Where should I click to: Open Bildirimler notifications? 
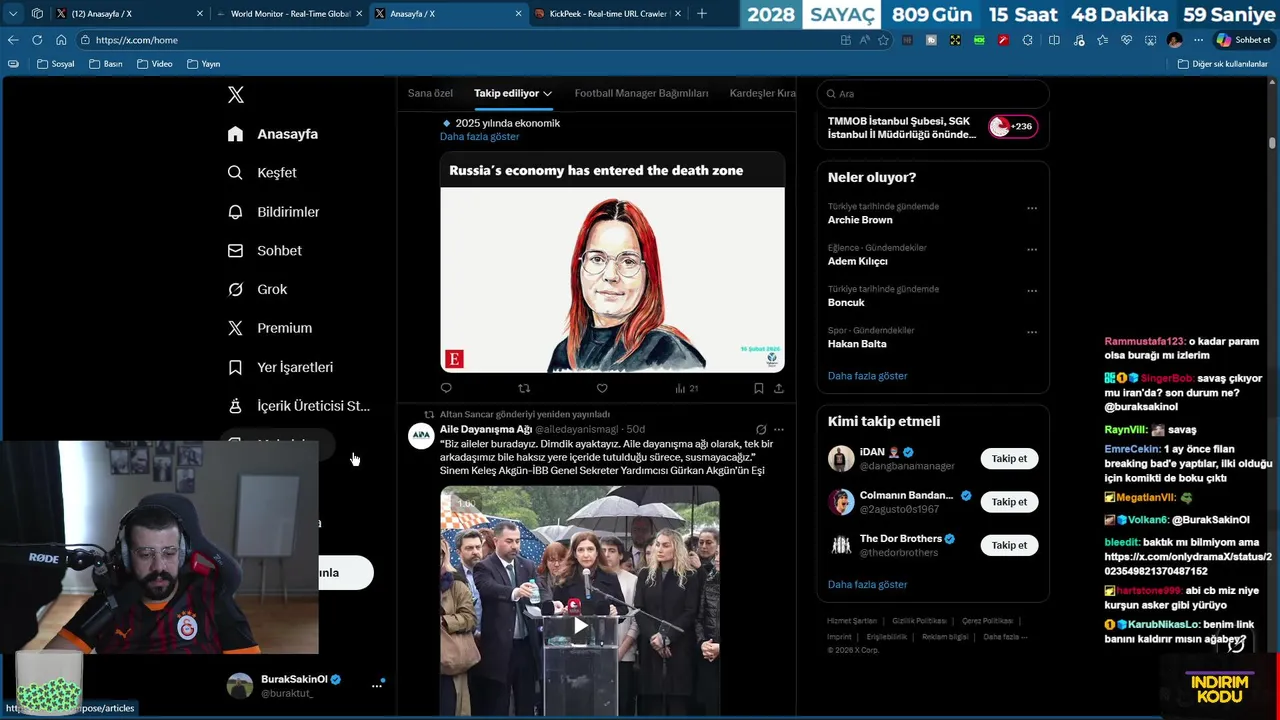[x=274, y=212]
